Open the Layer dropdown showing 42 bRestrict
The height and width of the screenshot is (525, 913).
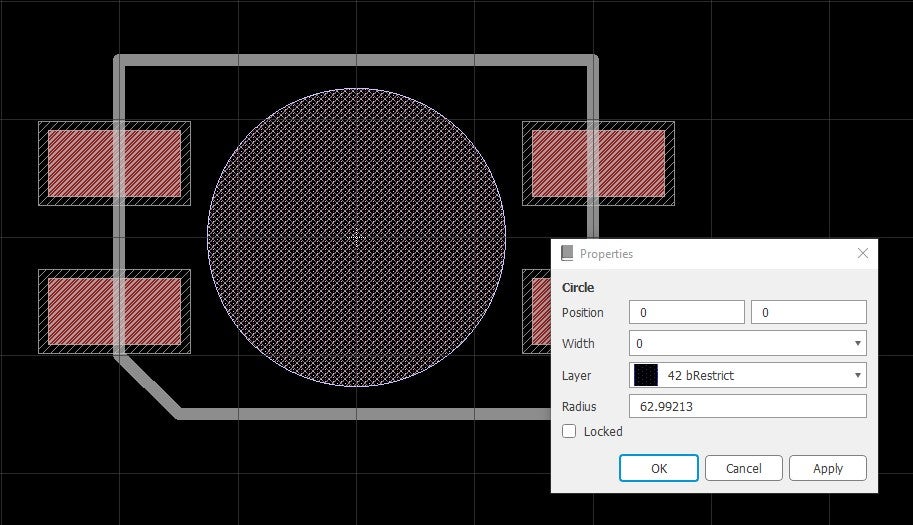click(x=857, y=376)
